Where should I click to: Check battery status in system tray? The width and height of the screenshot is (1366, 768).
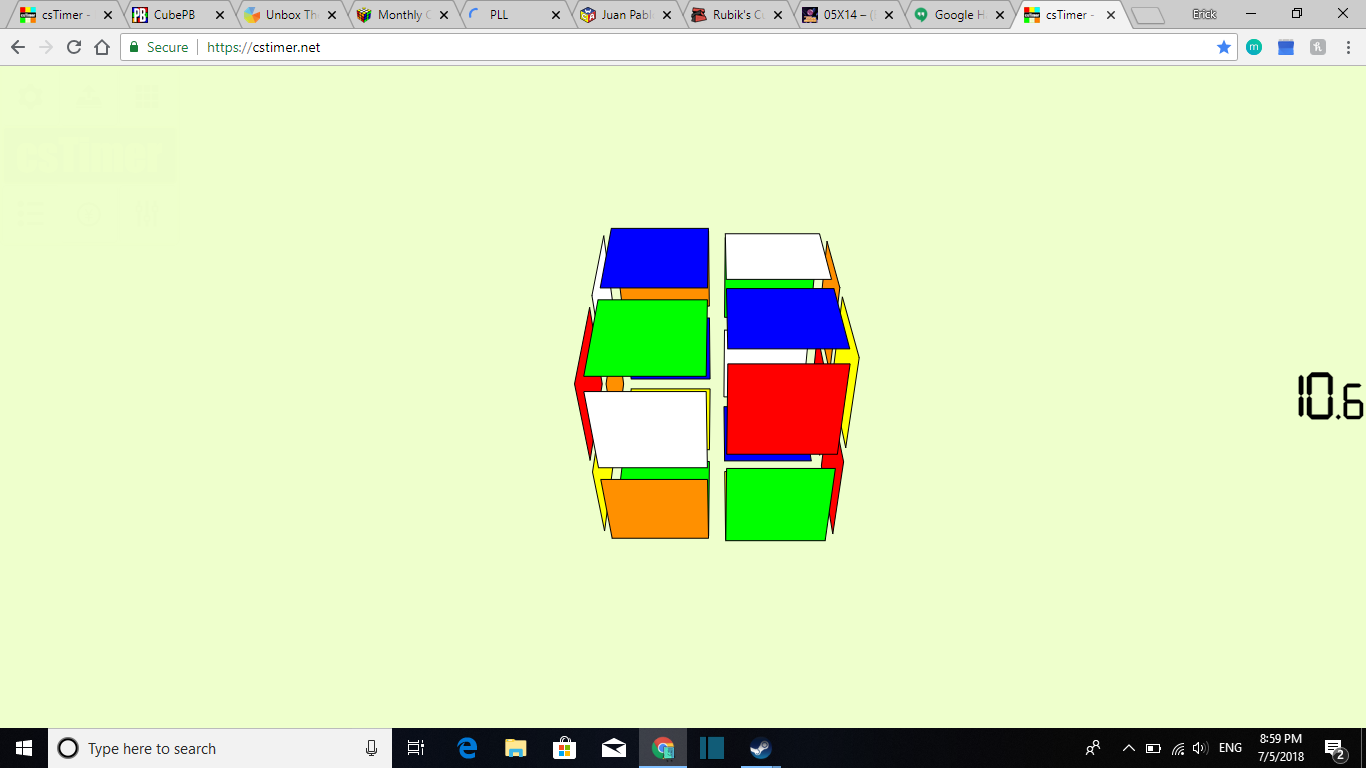(1153, 748)
